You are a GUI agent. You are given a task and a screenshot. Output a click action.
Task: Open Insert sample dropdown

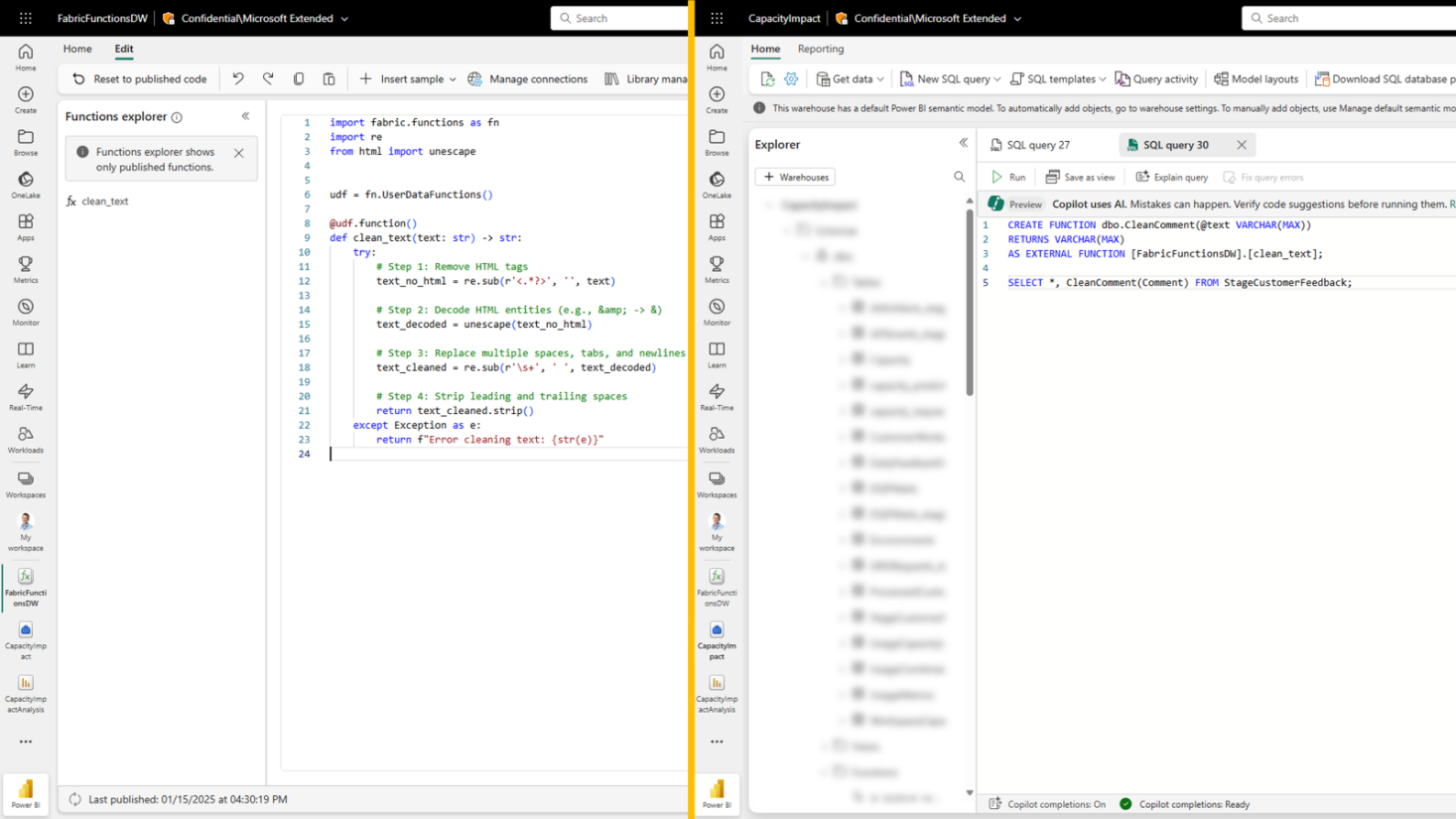[408, 78]
